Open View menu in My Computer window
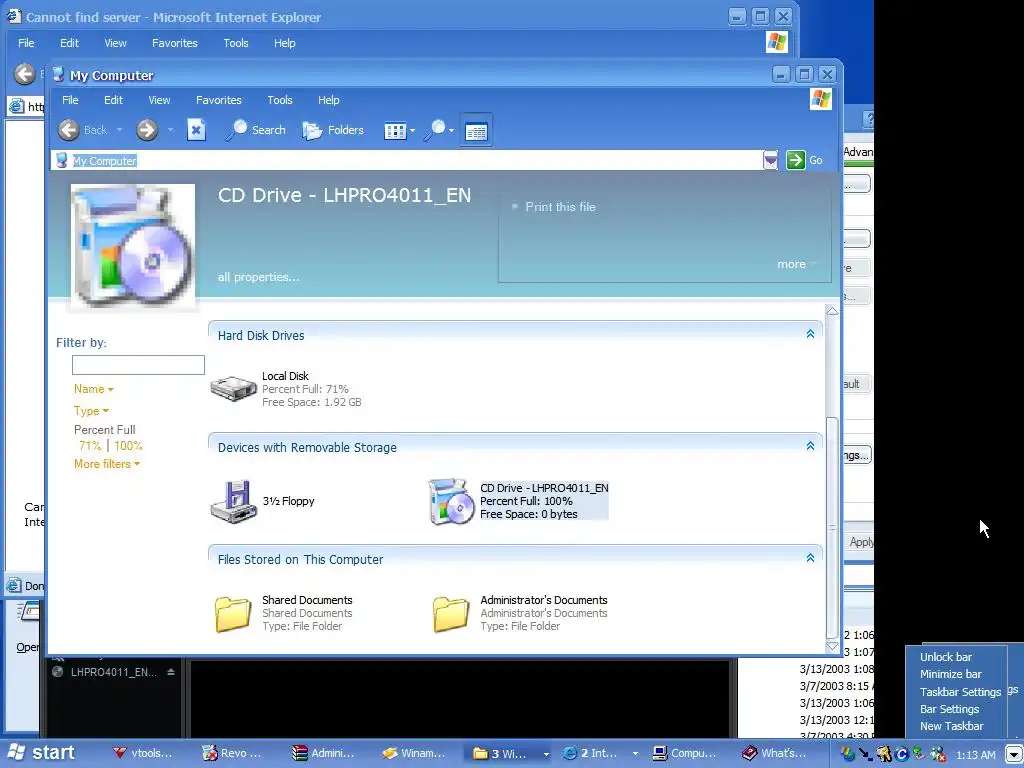 point(159,100)
